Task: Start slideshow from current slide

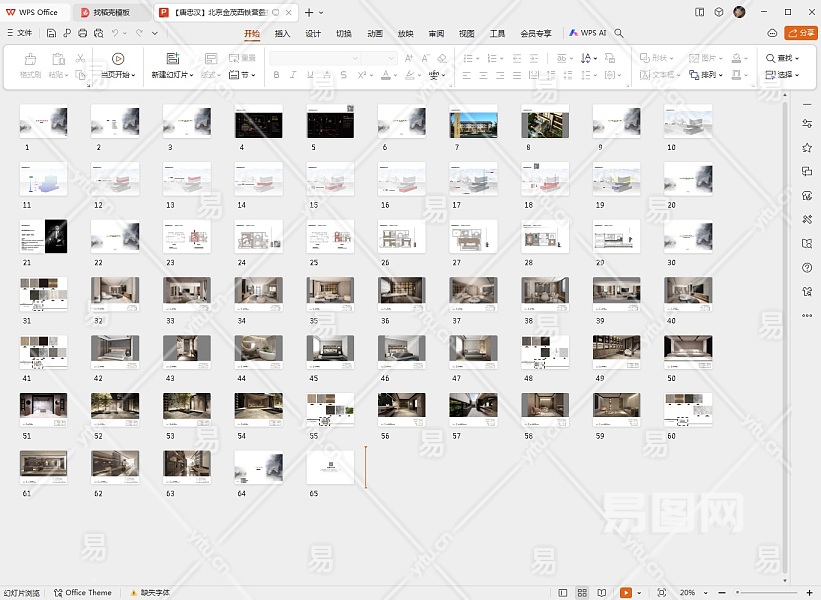Action: 118,60
